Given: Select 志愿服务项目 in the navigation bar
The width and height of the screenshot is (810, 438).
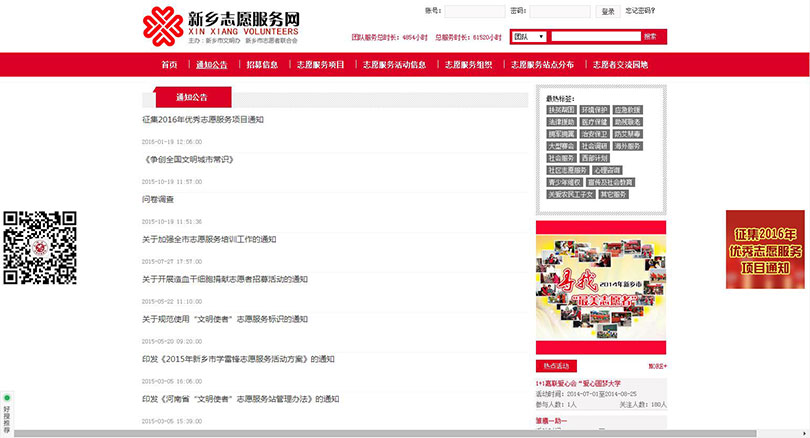Looking at the screenshot, I should pyautogui.click(x=320, y=65).
